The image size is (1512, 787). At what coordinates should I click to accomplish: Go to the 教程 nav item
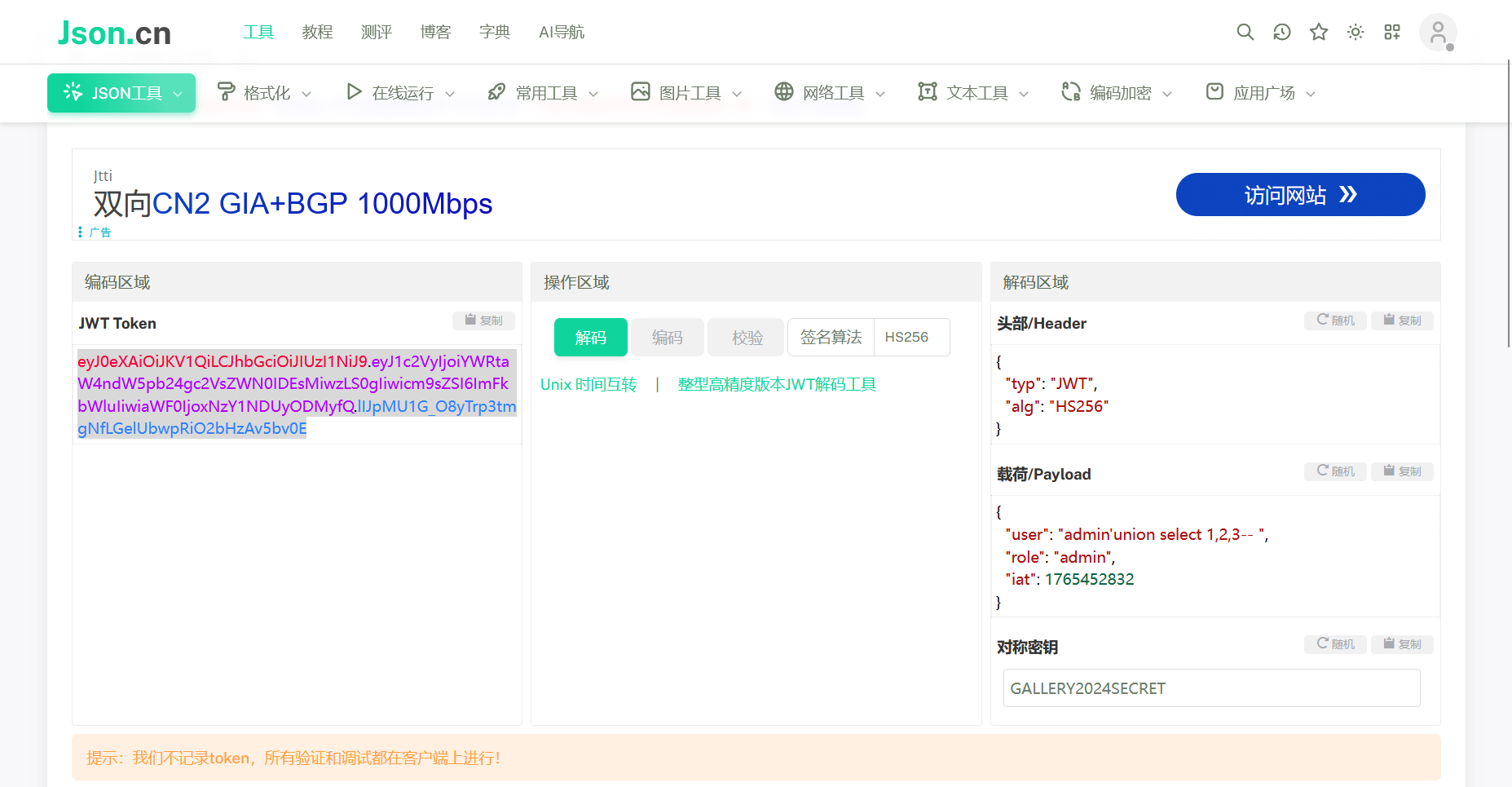click(317, 32)
